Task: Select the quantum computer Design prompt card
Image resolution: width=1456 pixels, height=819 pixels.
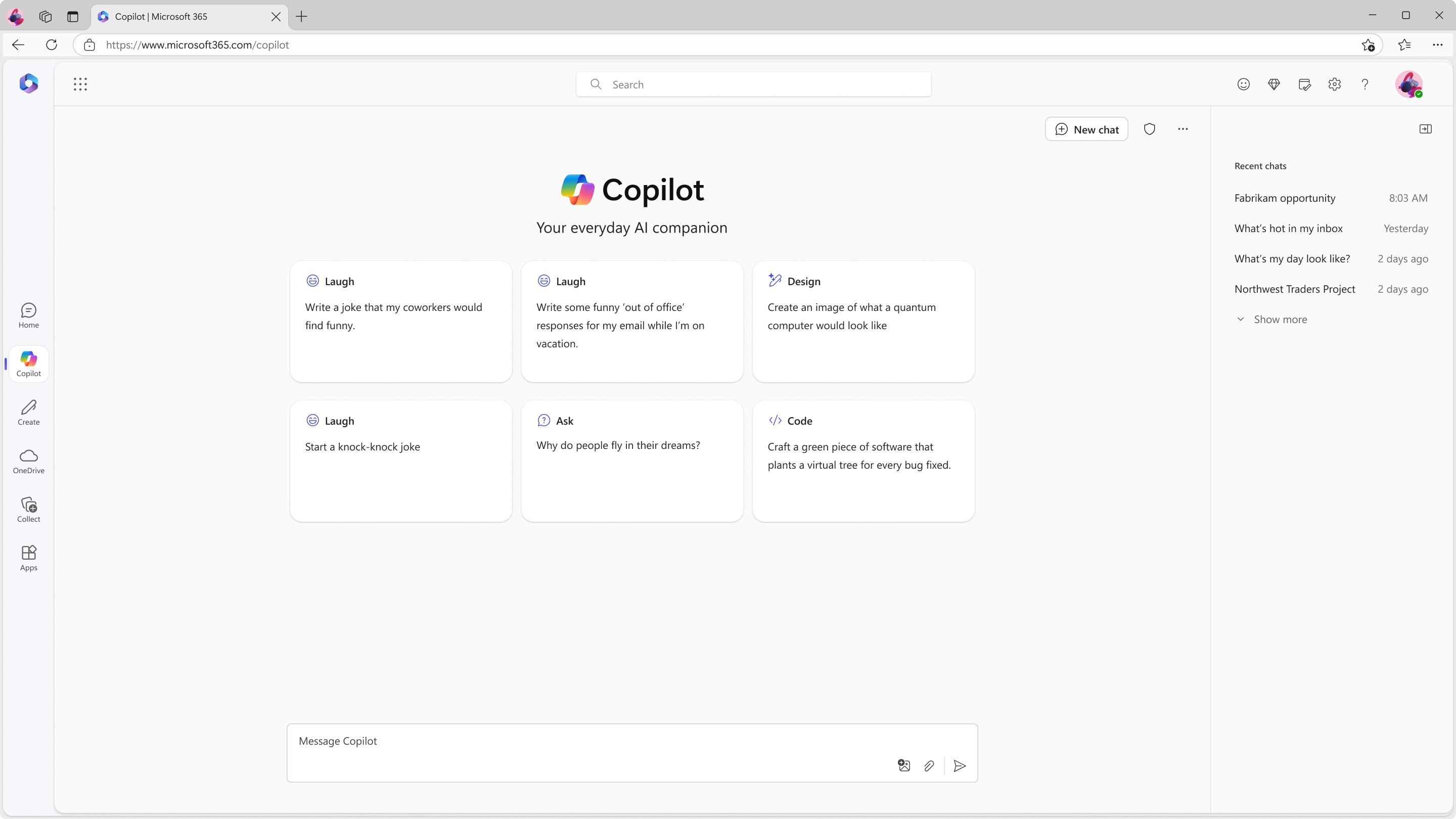Action: pos(863,321)
